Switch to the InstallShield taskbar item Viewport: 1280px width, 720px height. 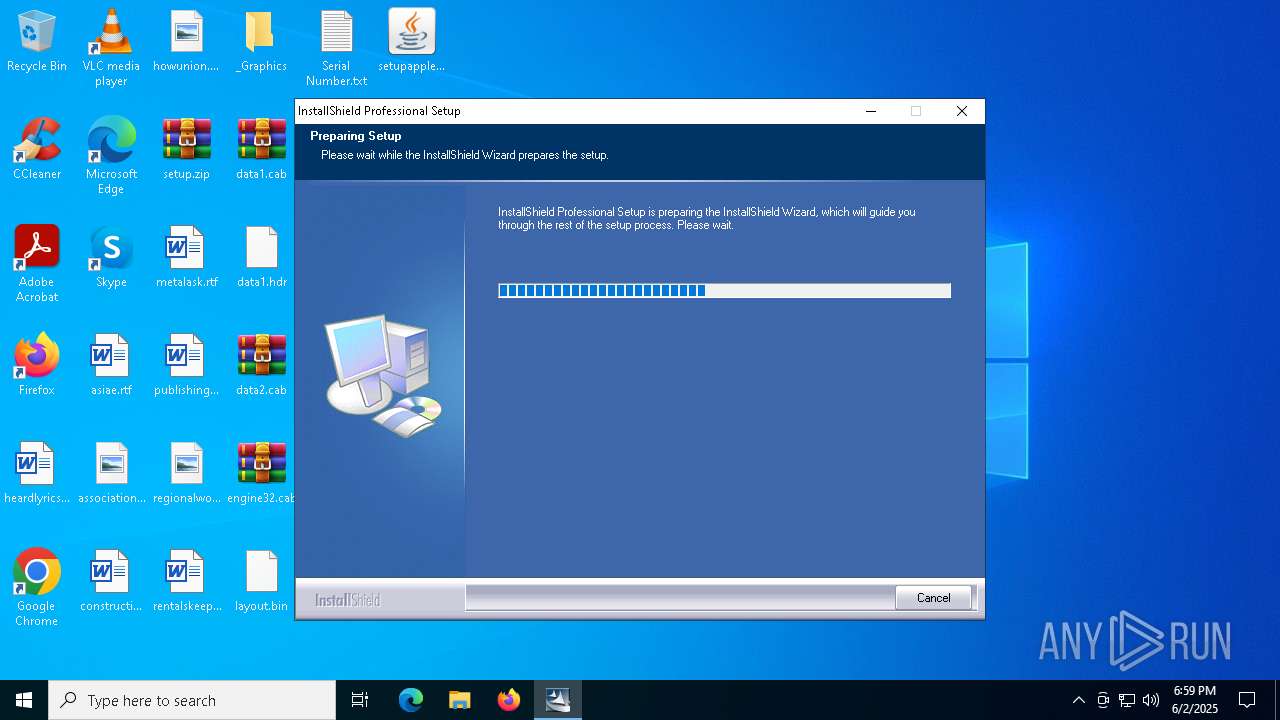[x=558, y=700]
